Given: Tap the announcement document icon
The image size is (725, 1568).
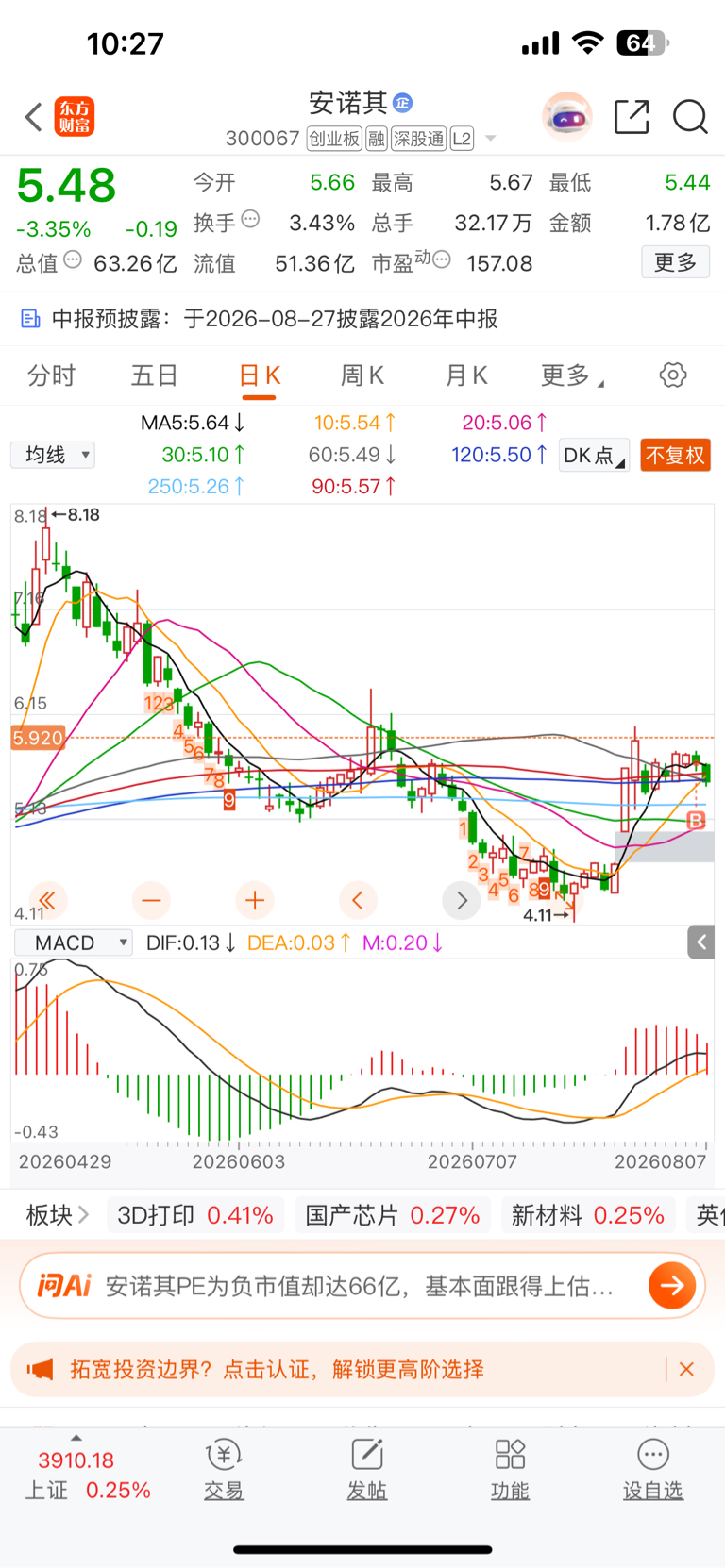Looking at the screenshot, I should (x=30, y=319).
